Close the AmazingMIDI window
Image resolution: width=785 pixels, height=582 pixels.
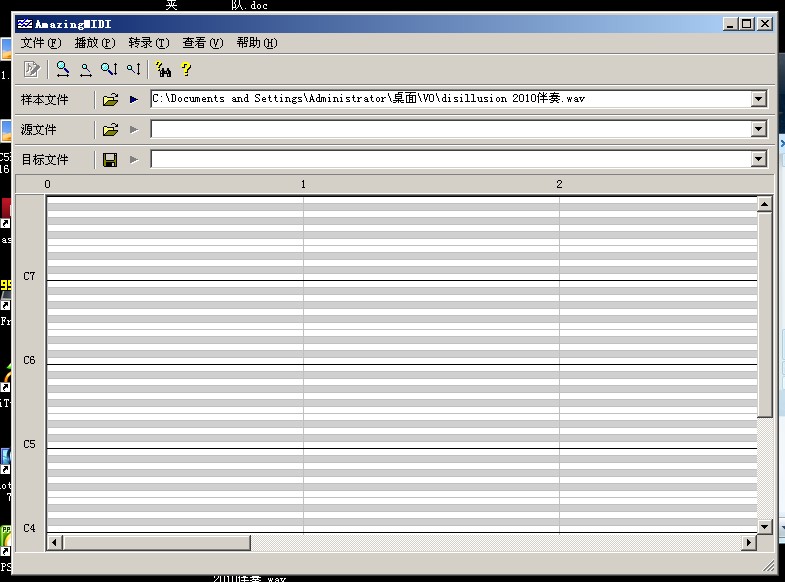[765, 24]
